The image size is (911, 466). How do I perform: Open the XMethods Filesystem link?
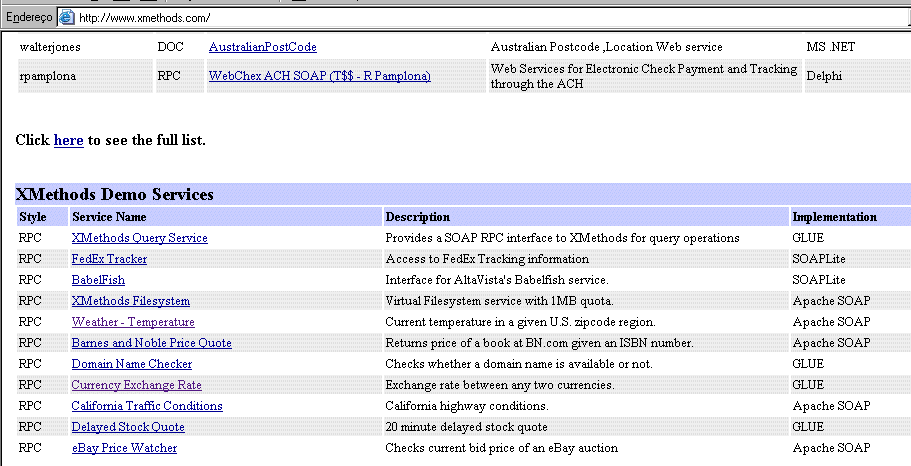[x=131, y=301]
